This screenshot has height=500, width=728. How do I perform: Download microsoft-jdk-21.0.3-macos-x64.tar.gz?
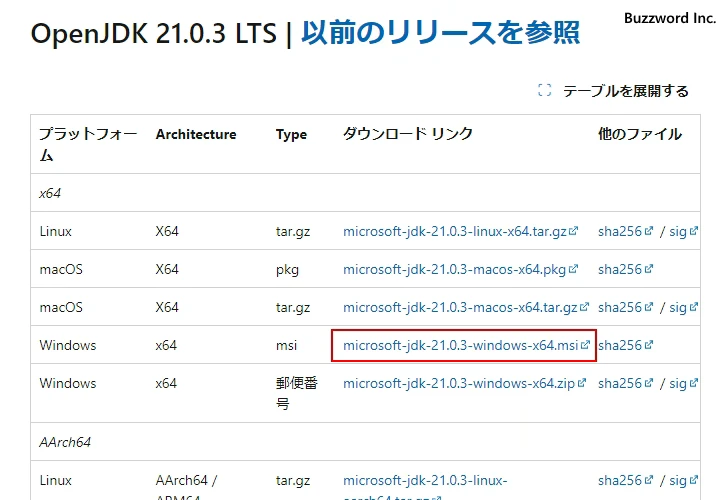click(x=460, y=307)
